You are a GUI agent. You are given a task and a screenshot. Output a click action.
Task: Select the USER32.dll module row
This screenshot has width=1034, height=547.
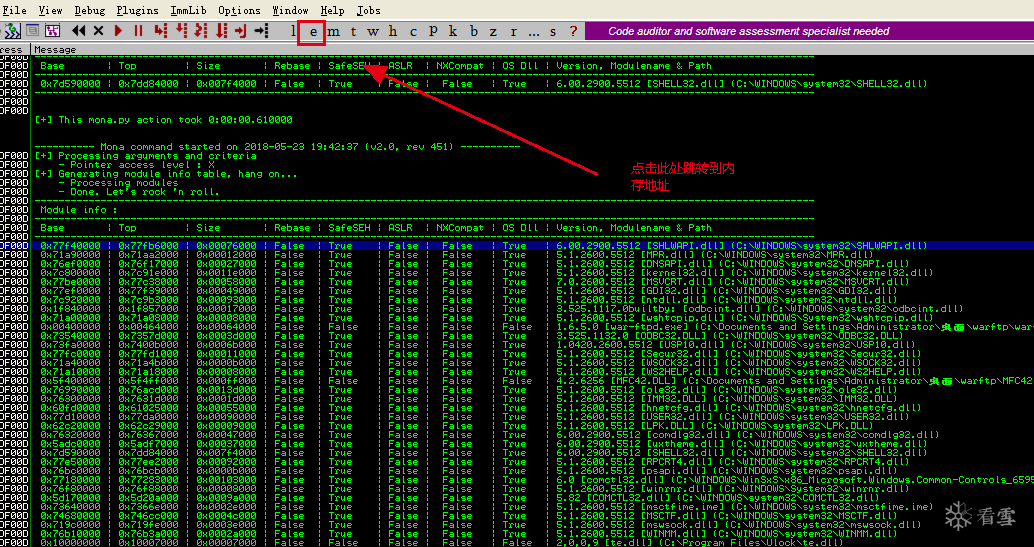point(533,417)
